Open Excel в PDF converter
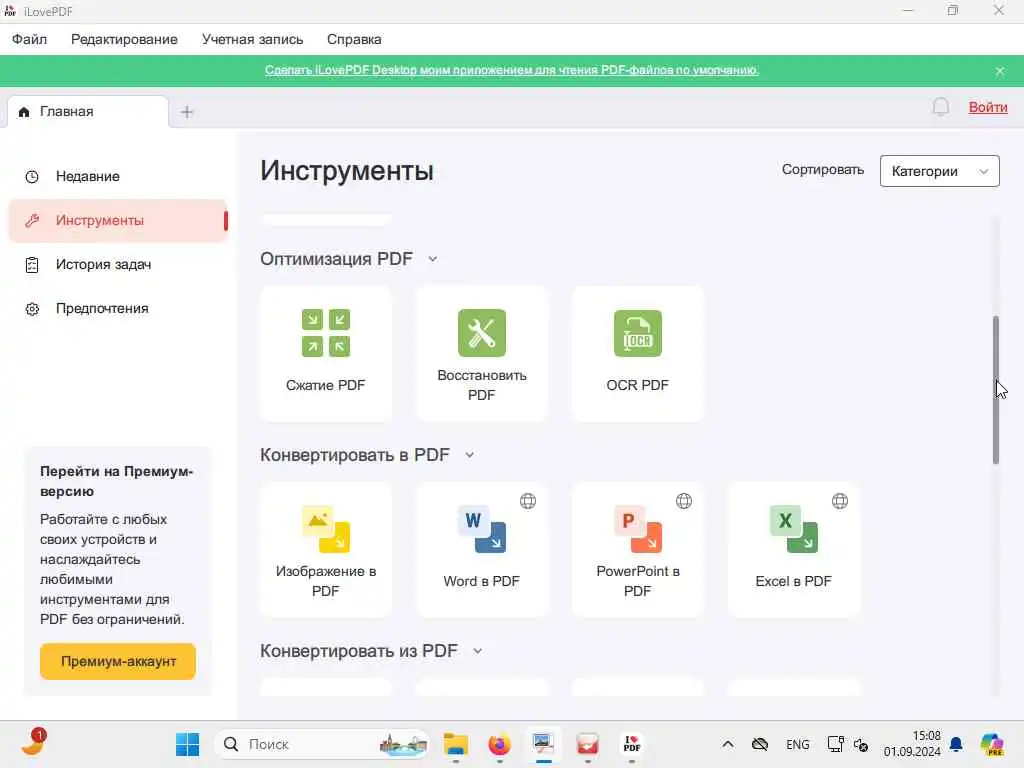This screenshot has height=768, width=1024. (794, 549)
